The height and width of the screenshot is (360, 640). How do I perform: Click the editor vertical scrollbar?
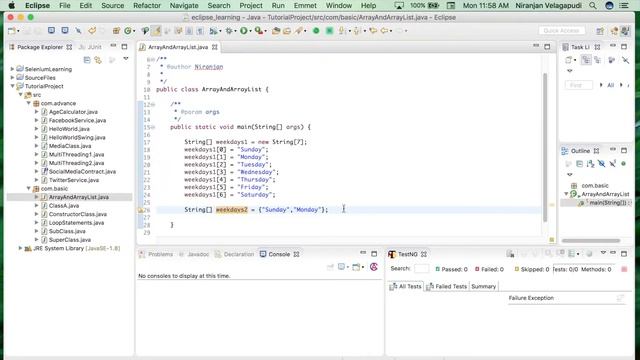pos(544,147)
